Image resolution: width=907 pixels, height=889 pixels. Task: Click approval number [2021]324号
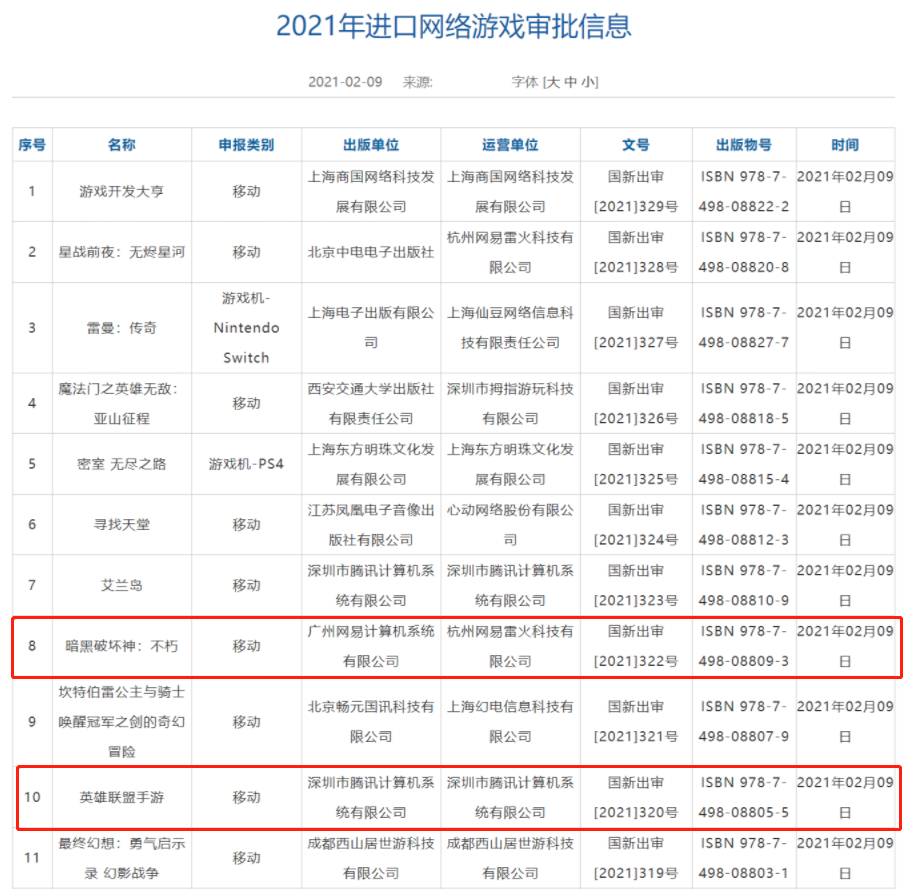(x=636, y=540)
